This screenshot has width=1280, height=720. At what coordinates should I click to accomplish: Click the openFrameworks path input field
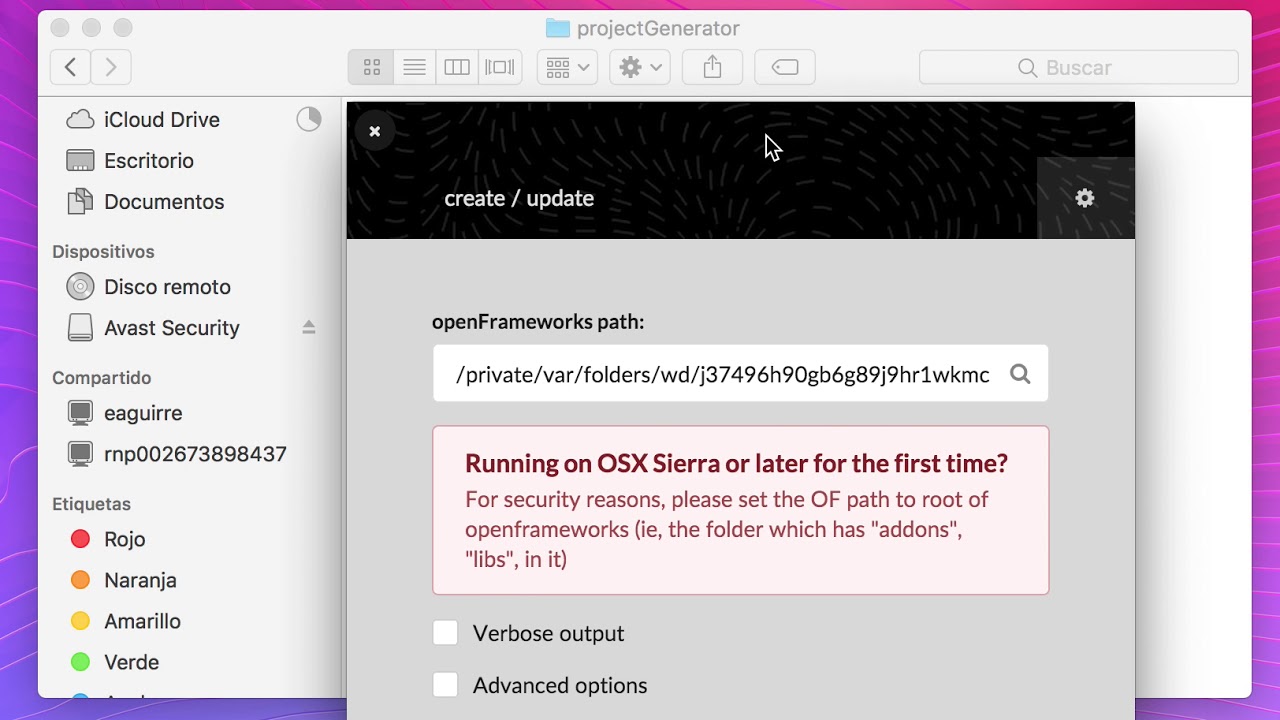[740, 374]
